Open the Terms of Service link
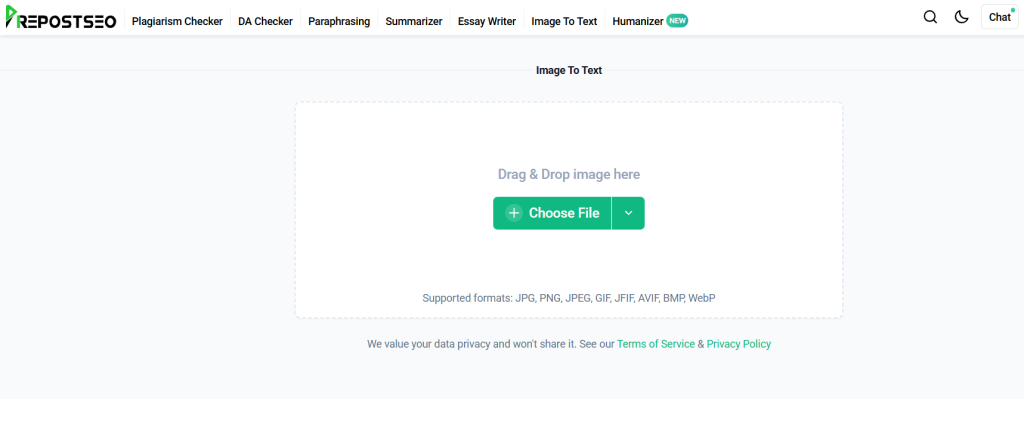The width and height of the screenshot is (1024, 424). click(656, 344)
